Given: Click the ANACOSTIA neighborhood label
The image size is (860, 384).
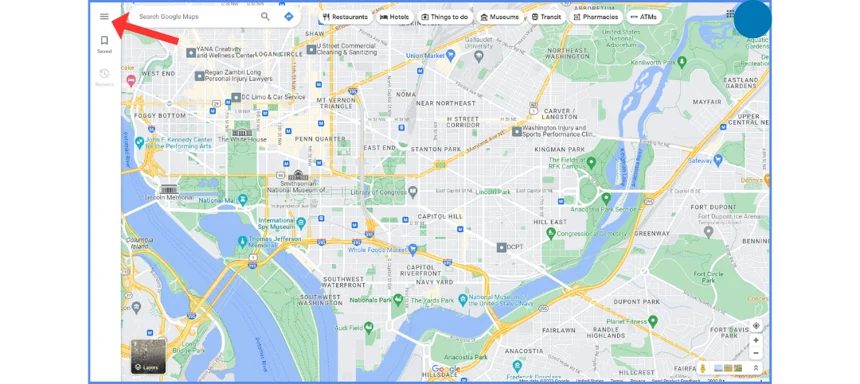Looking at the screenshot, I should click(x=524, y=351).
